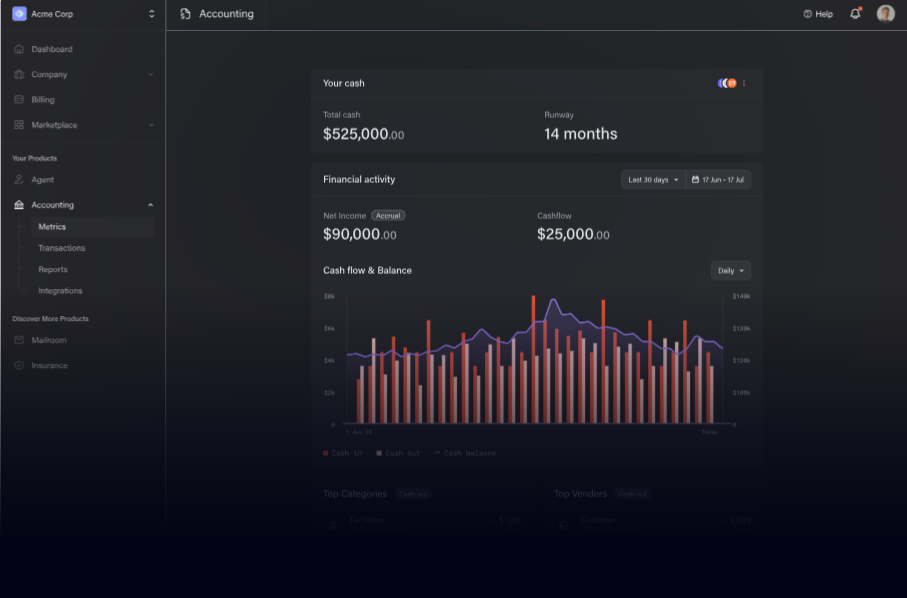Open Transactions under Accounting
Image resolution: width=907 pixels, height=598 pixels.
pyautogui.click(x=61, y=248)
